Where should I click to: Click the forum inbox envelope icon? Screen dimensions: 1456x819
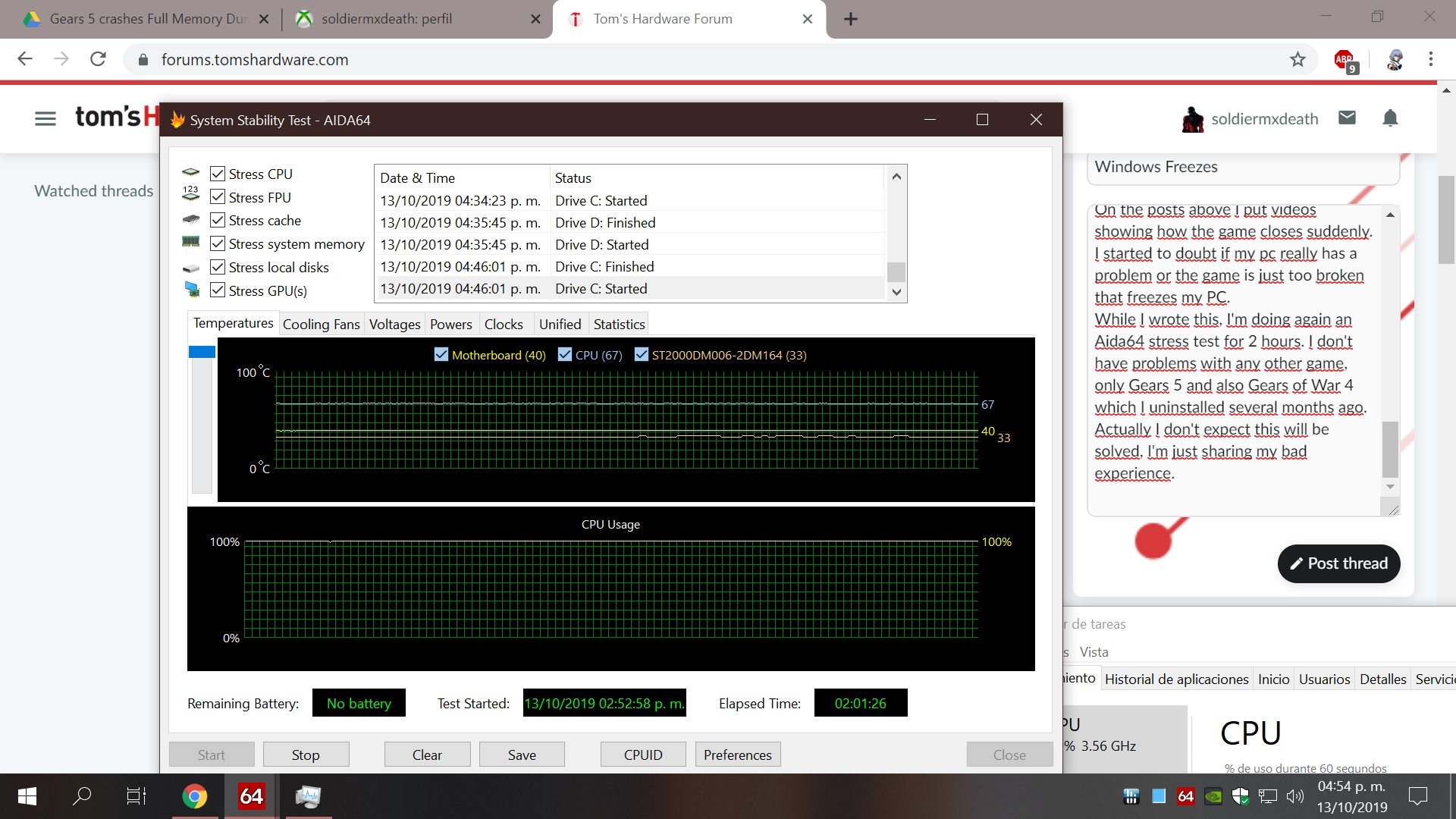(x=1347, y=118)
